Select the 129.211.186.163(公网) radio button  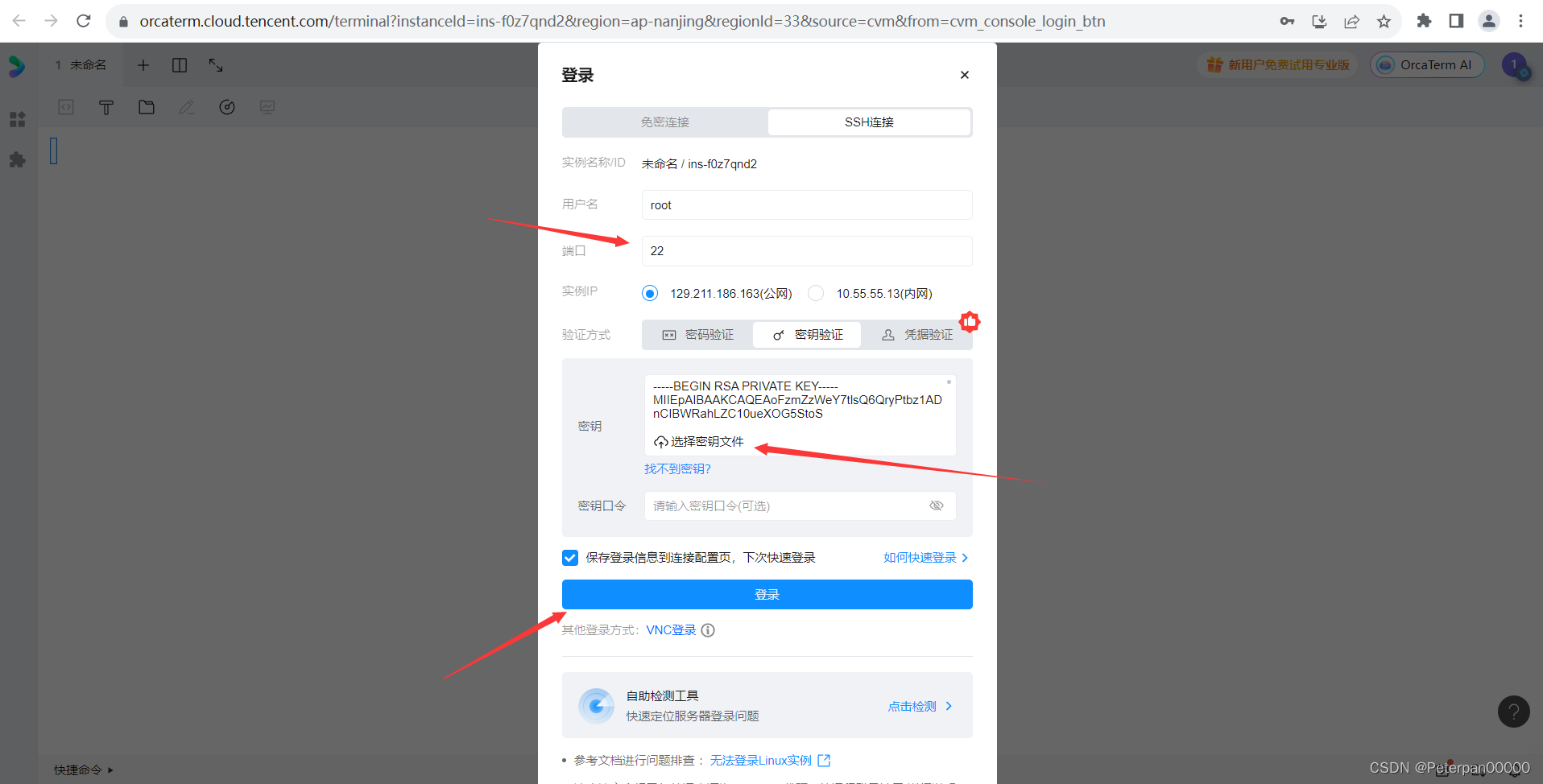click(x=650, y=293)
